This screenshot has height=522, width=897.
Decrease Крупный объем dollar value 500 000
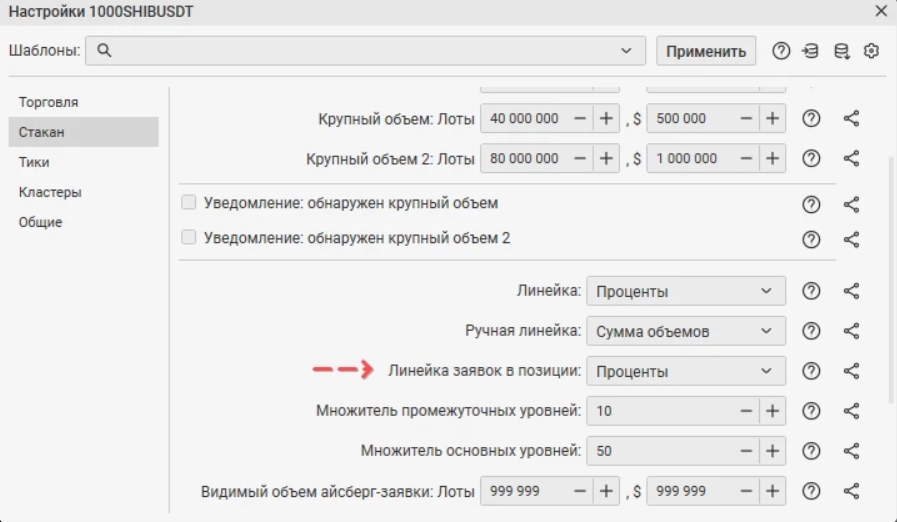[x=746, y=118]
